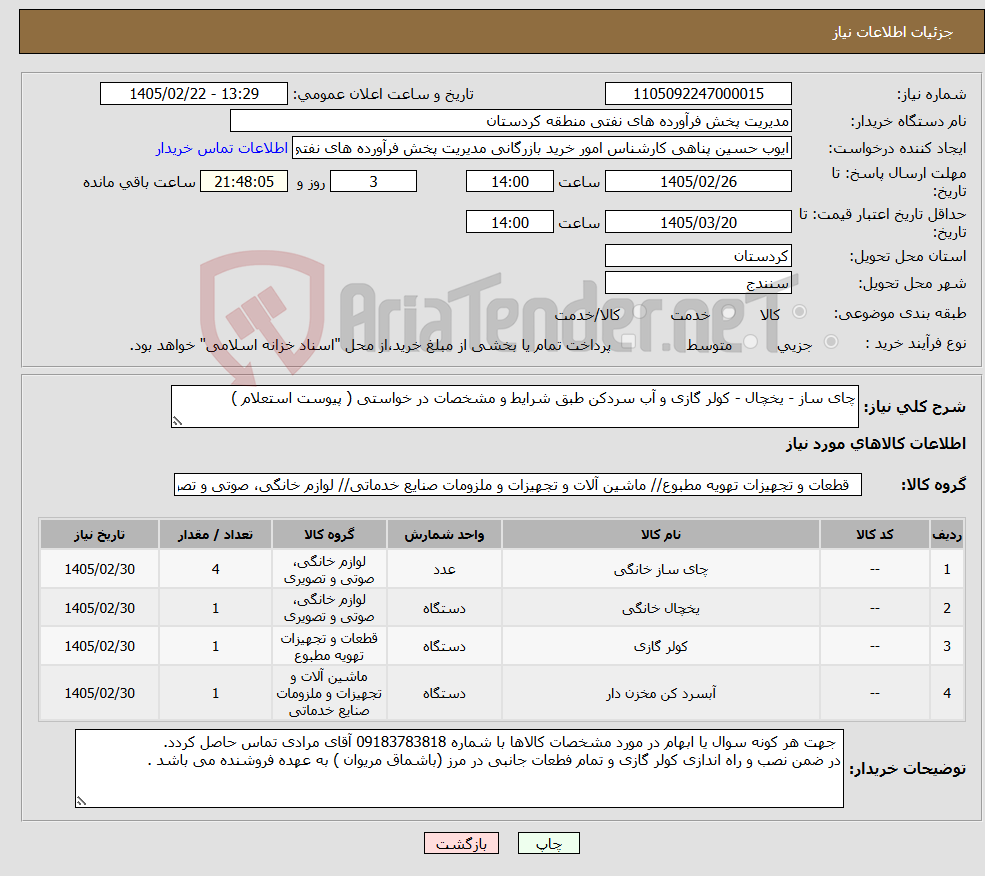
Task: Select the جزیی purchase type radio
Action: point(830,341)
